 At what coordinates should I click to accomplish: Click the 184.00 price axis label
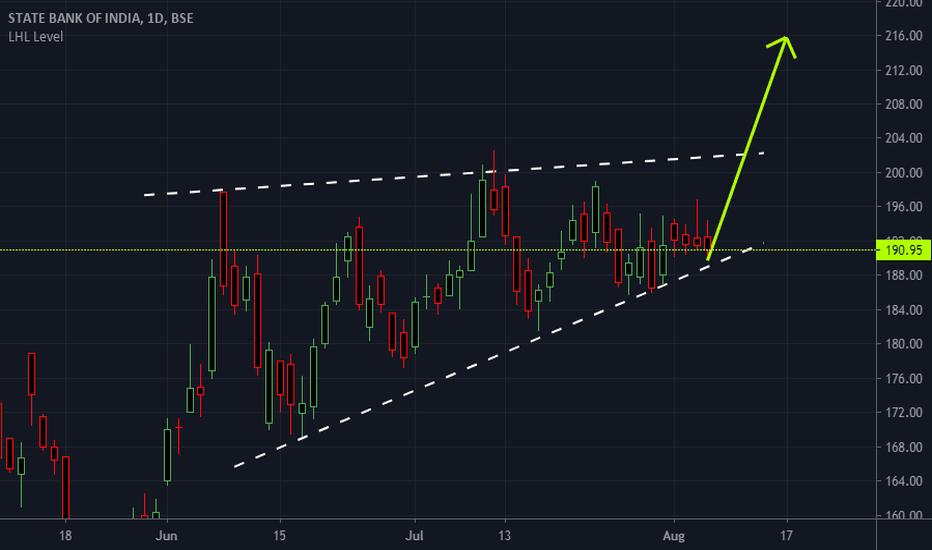click(x=903, y=310)
